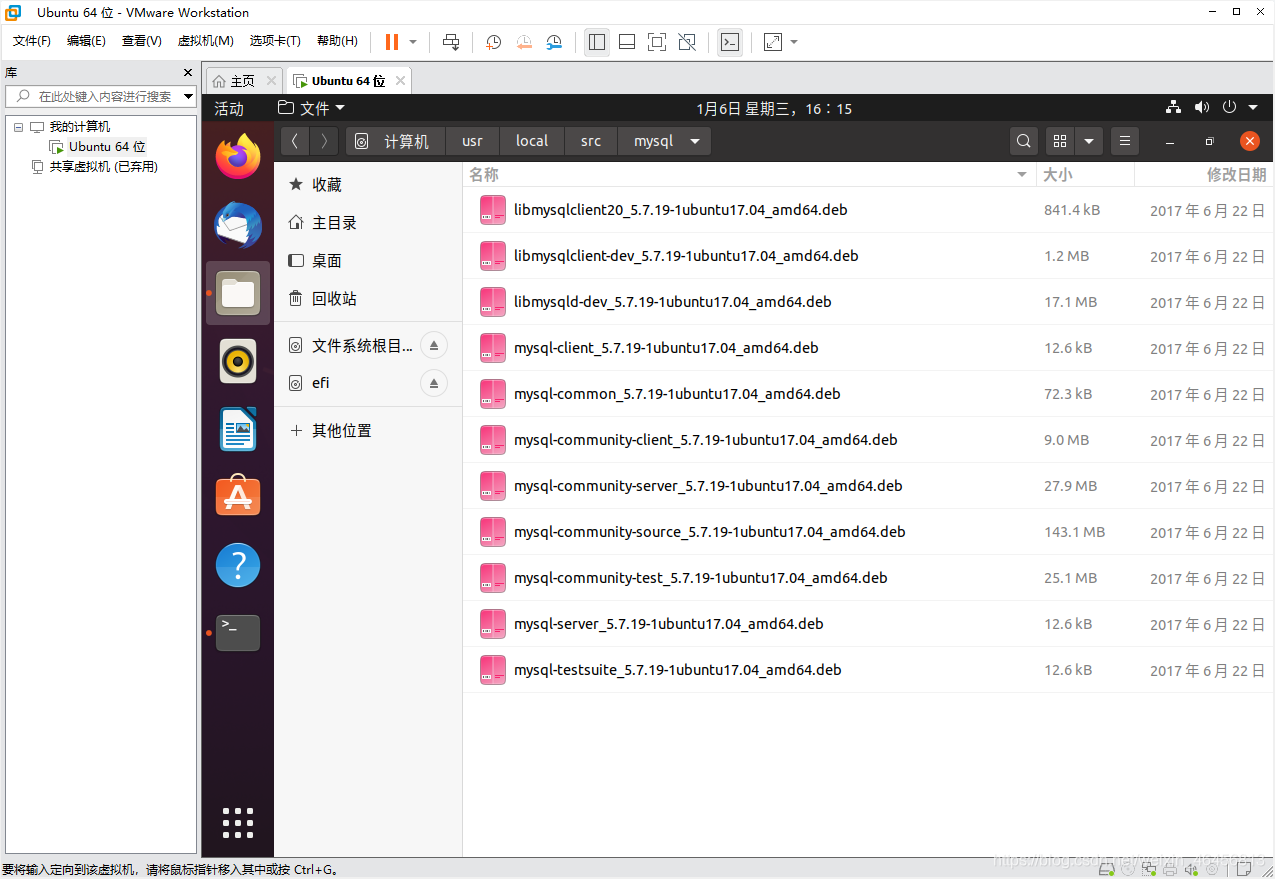Click 活动 activities button
Viewport: 1275px width, 879px height.
click(229, 108)
